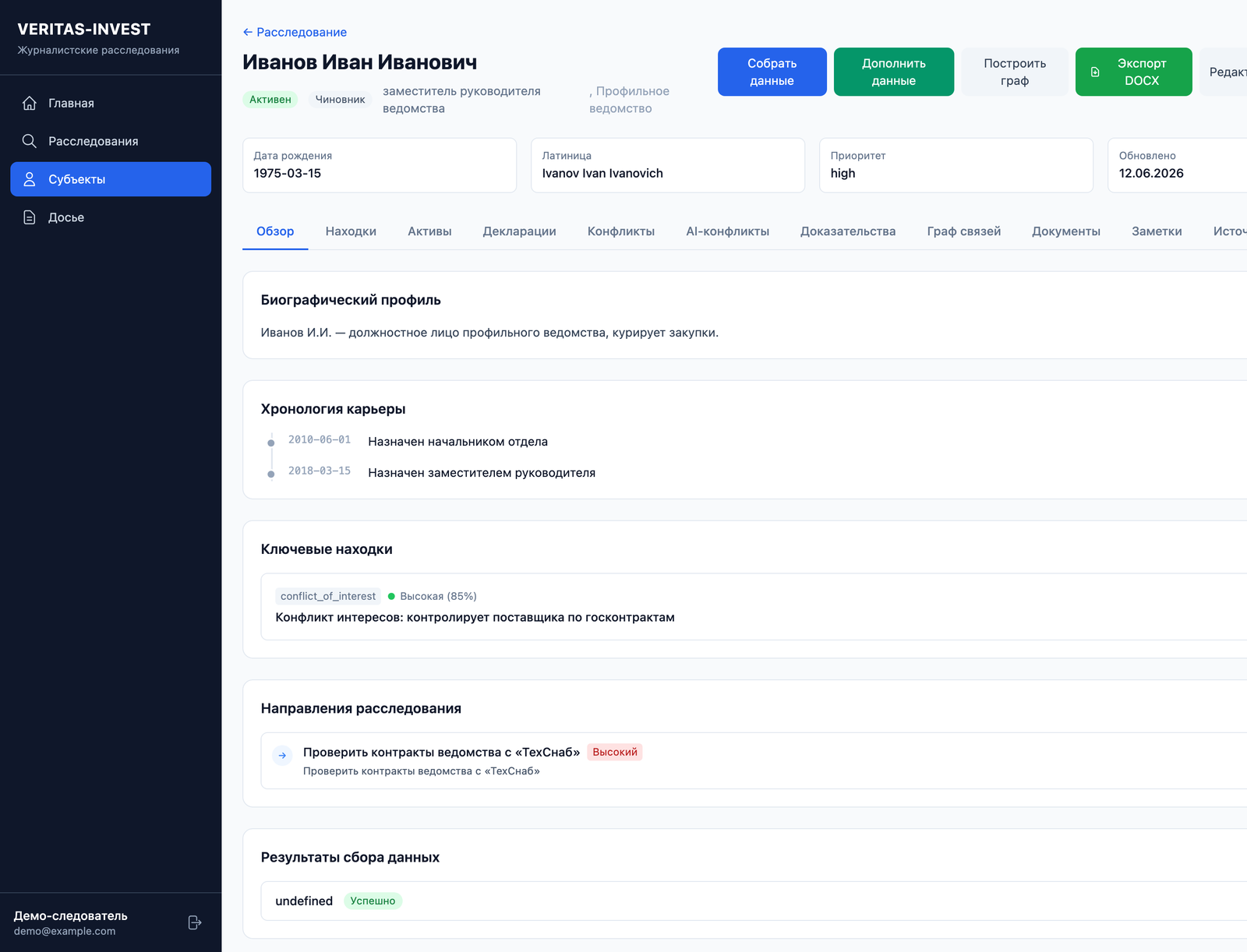Click the Хронология карьеры heading

(x=333, y=409)
